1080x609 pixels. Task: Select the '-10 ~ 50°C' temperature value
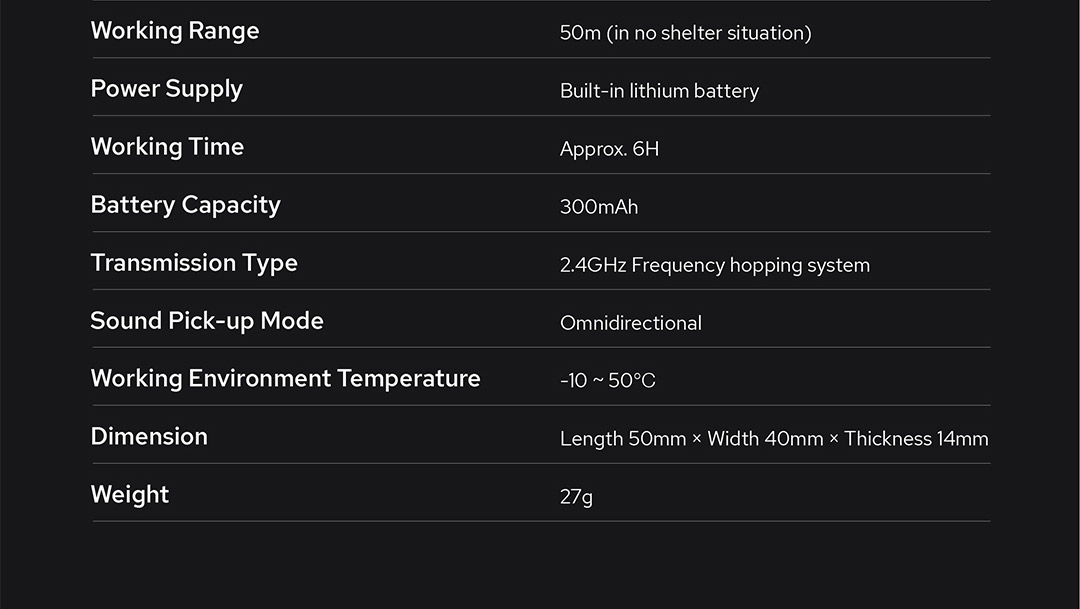click(608, 381)
